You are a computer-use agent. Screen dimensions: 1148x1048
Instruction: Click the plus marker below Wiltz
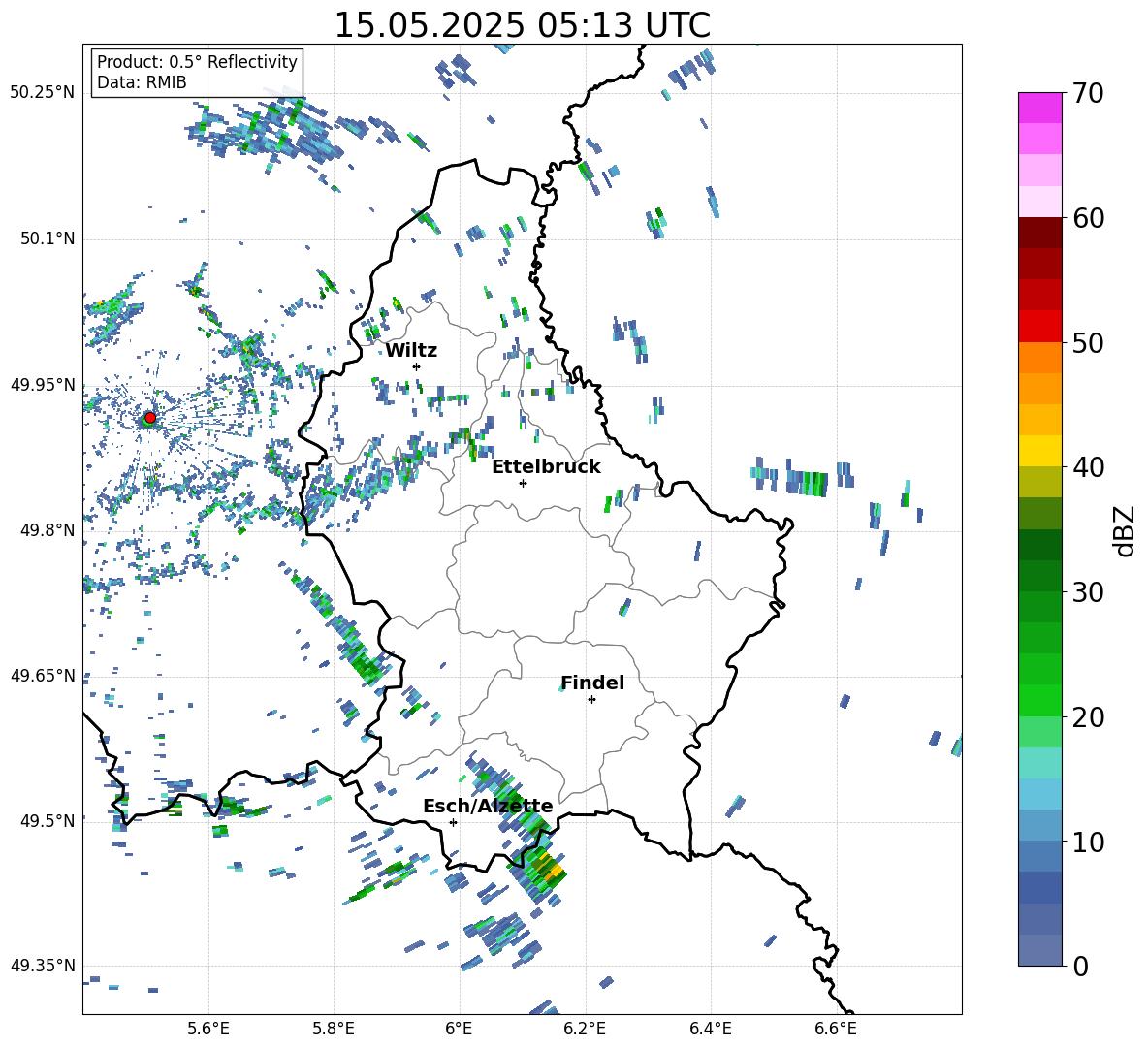[x=416, y=366]
